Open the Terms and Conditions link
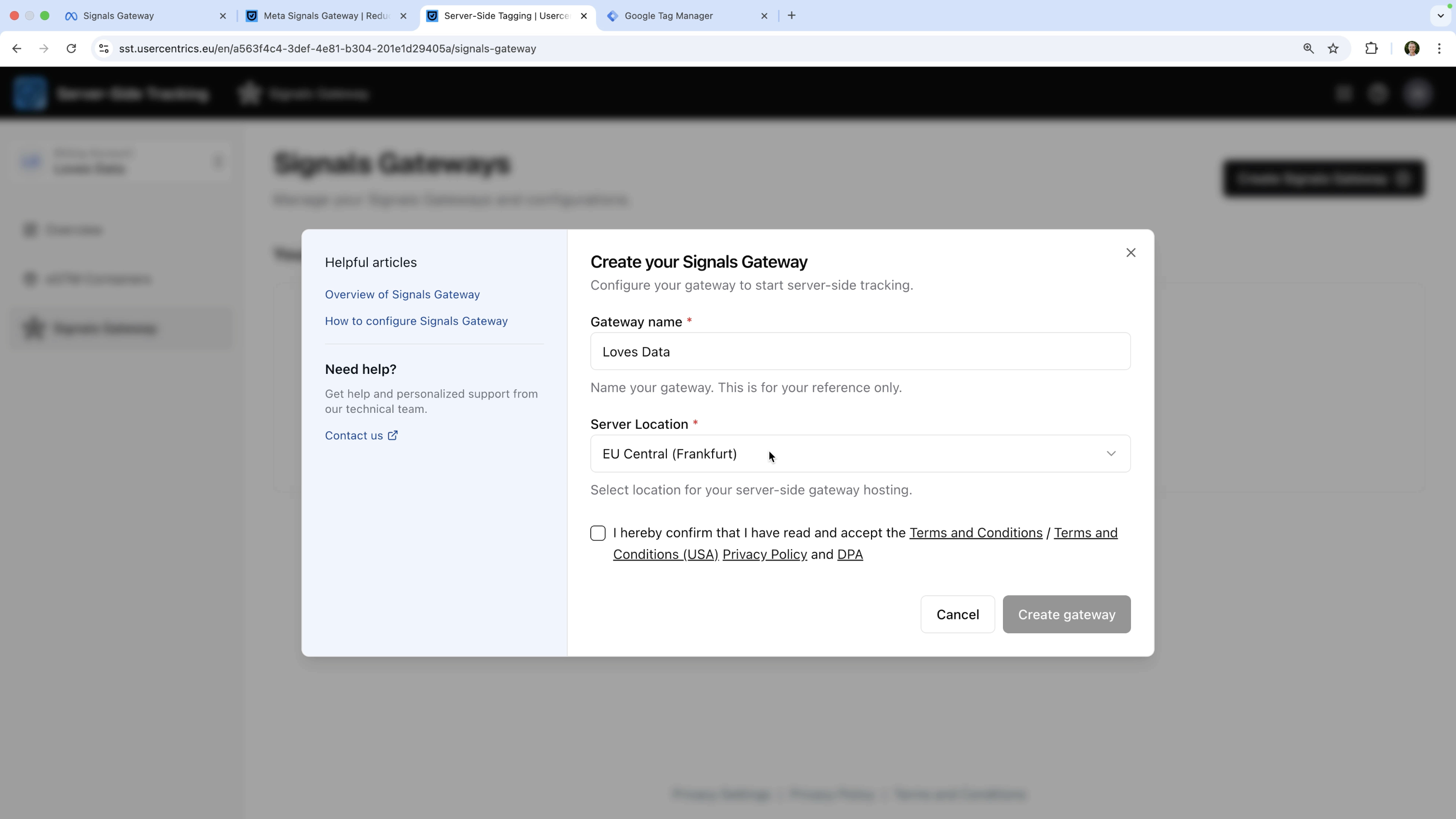Viewport: 1456px width, 819px height. 975,533
